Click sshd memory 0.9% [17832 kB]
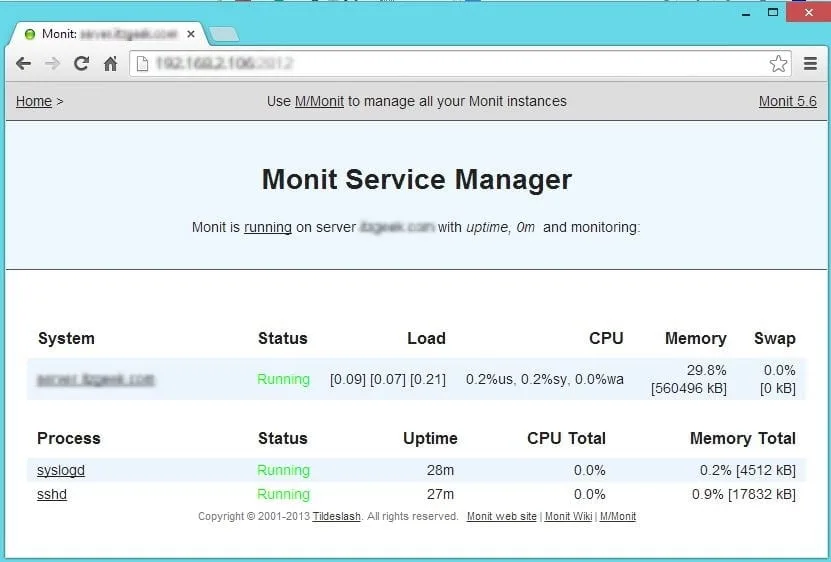This screenshot has height=562, width=831. [744, 494]
